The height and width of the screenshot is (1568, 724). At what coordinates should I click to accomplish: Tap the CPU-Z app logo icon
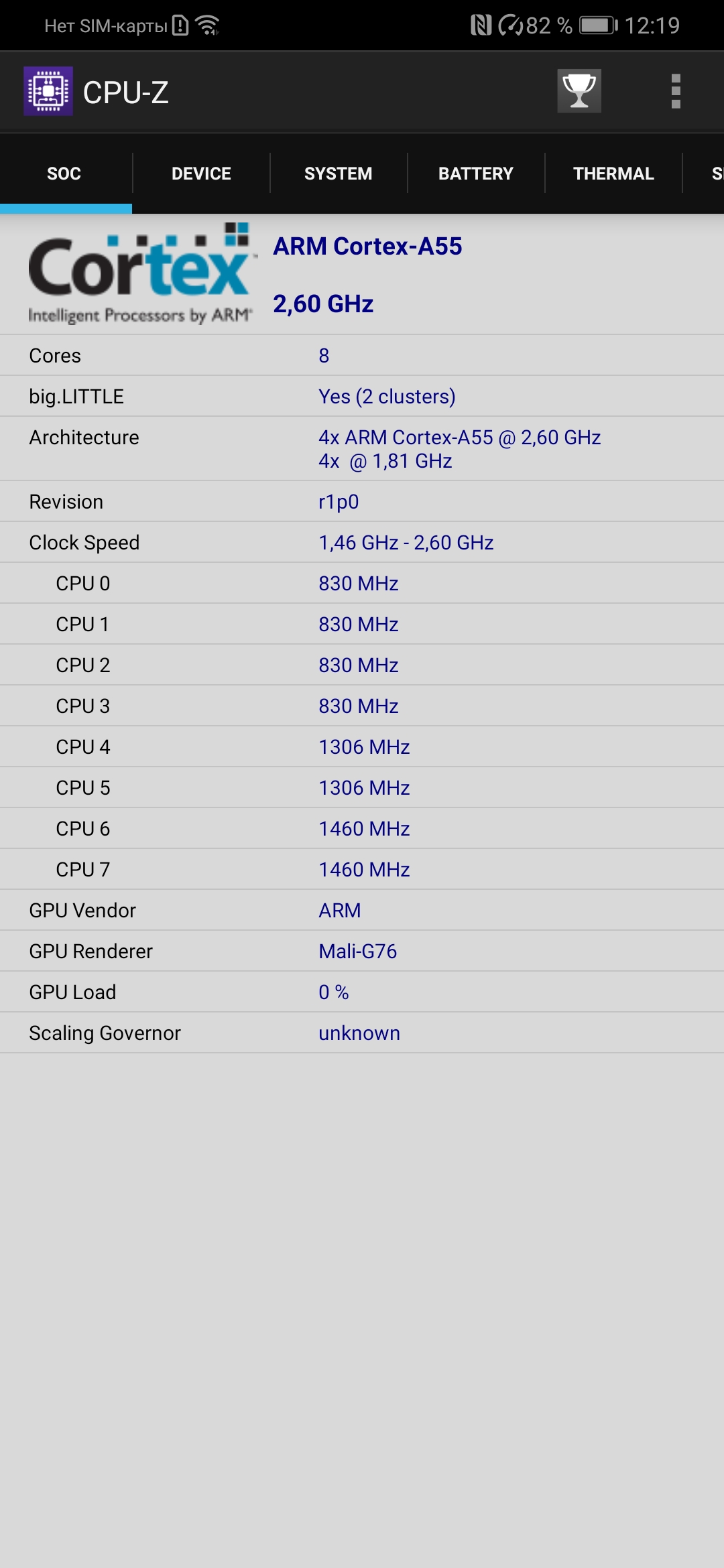(x=48, y=91)
